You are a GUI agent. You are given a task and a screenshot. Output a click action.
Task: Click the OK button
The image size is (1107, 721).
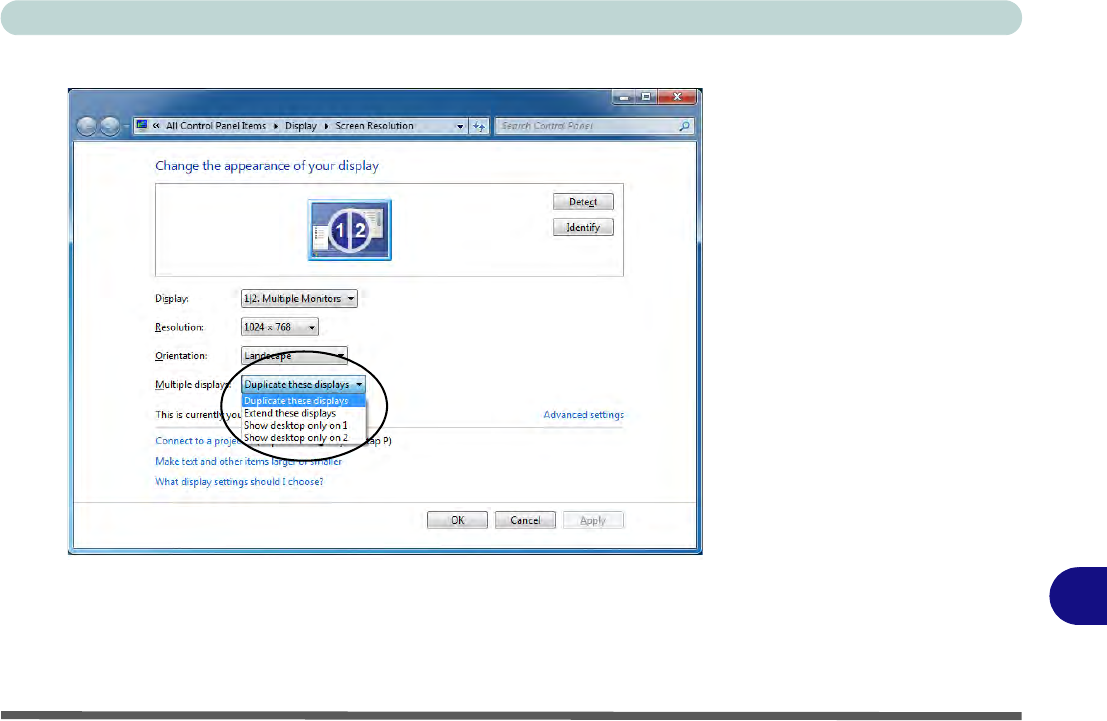click(457, 520)
